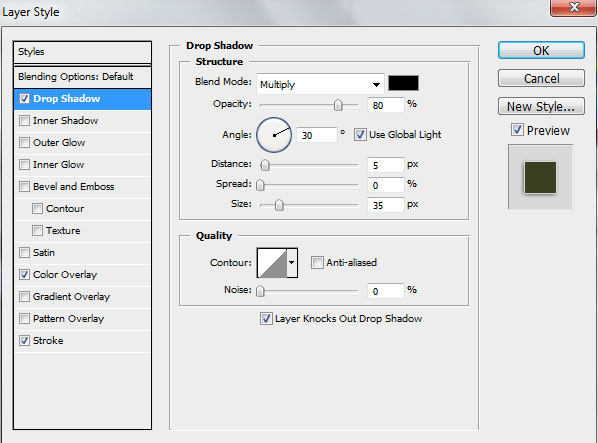Enable the Anti-aliased checkbox

(317, 263)
